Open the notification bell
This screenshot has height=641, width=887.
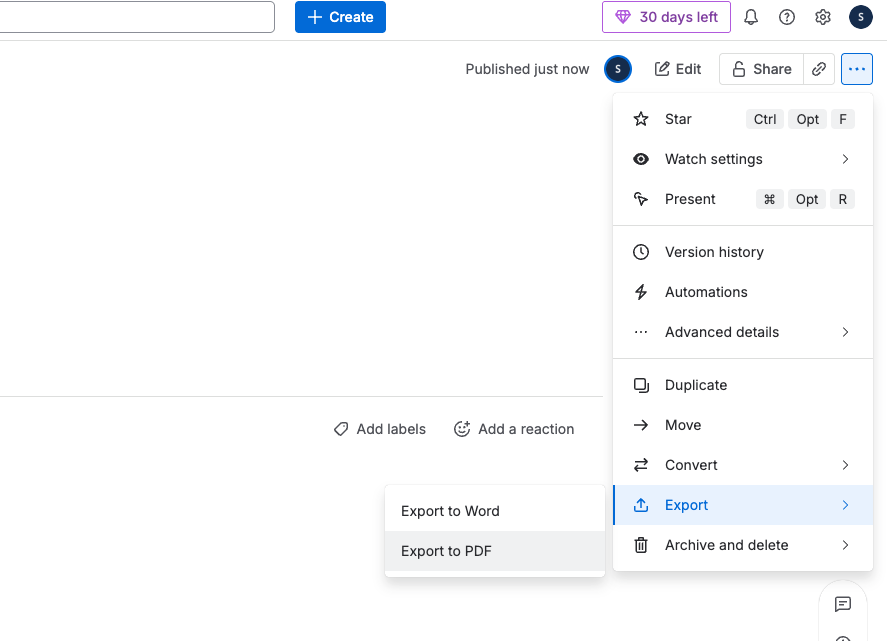(x=751, y=17)
